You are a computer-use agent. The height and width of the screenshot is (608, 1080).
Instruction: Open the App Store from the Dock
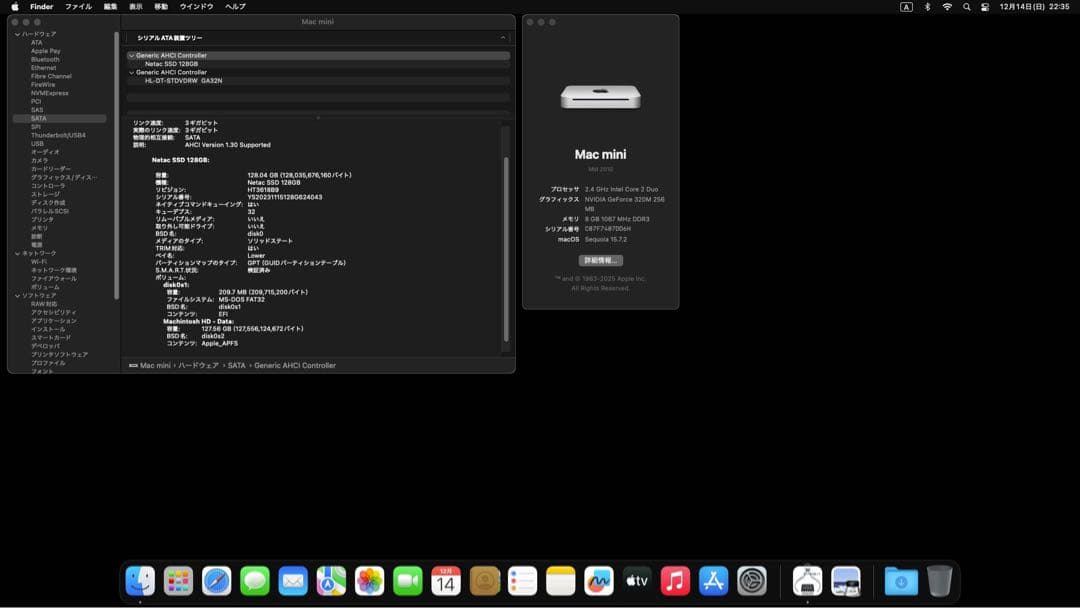(x=714, y=580)
